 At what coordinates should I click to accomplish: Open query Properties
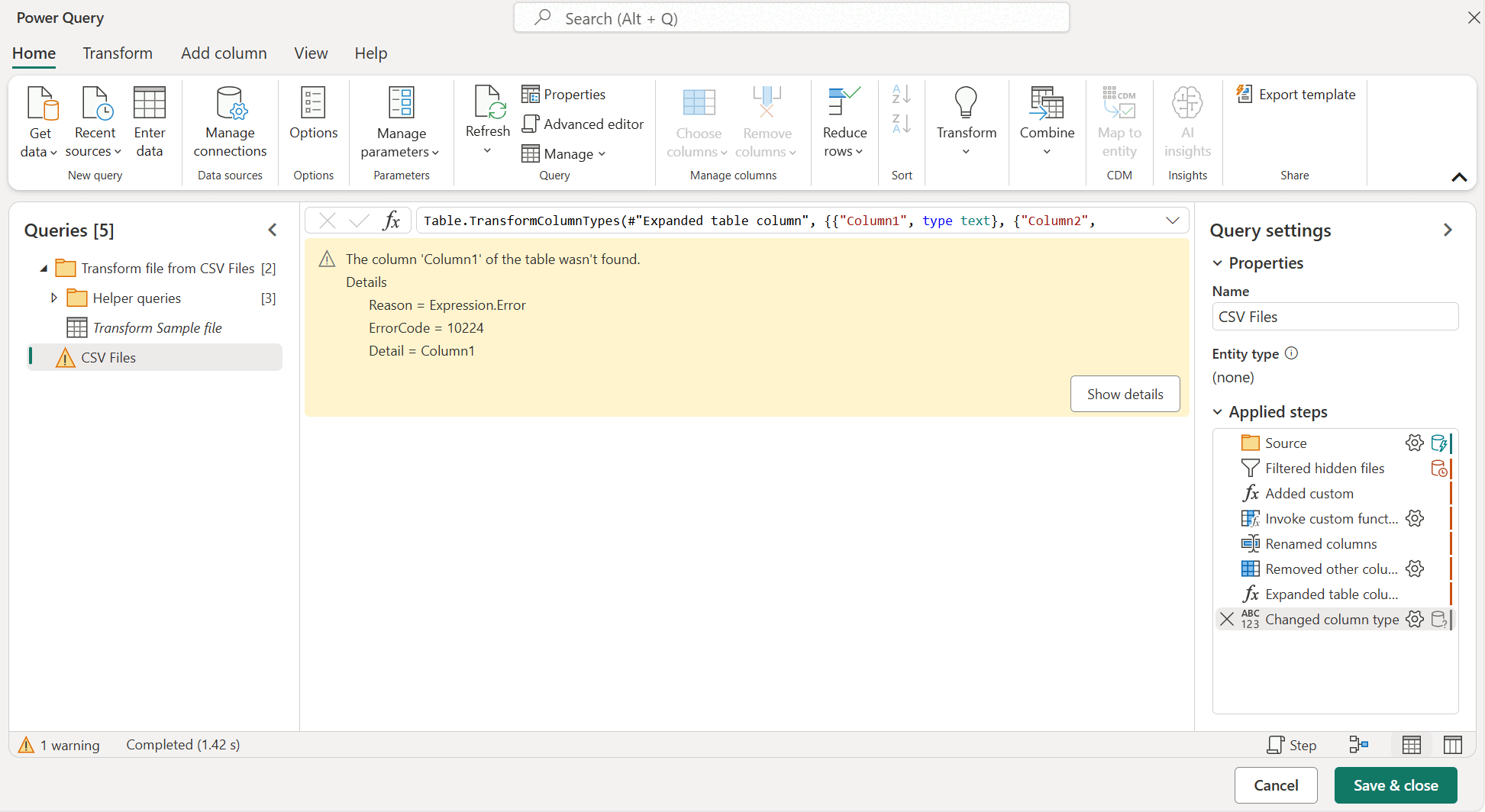(x=563, y=95)
